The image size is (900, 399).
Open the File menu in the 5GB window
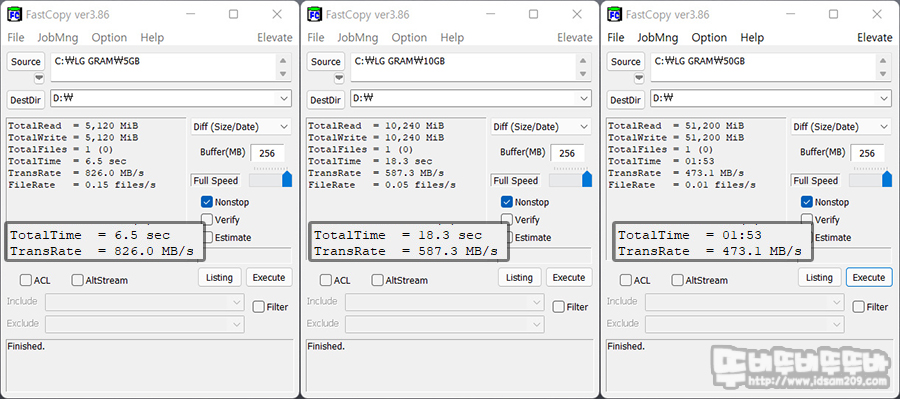(16, 37)
